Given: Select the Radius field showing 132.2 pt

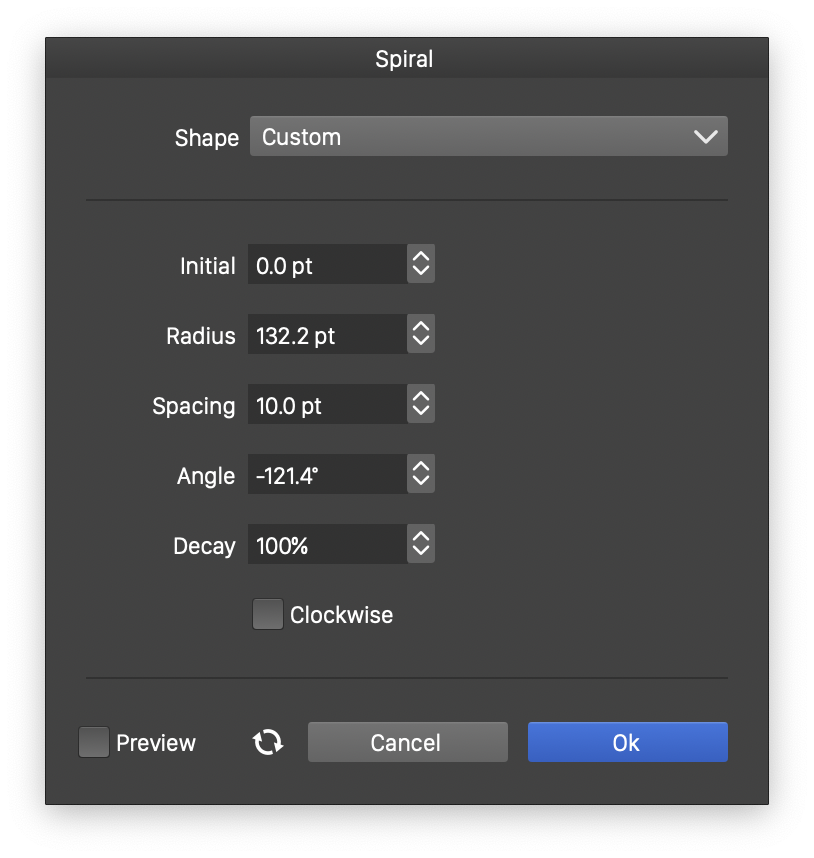Looking at the screenshot, I should [327, 334].
